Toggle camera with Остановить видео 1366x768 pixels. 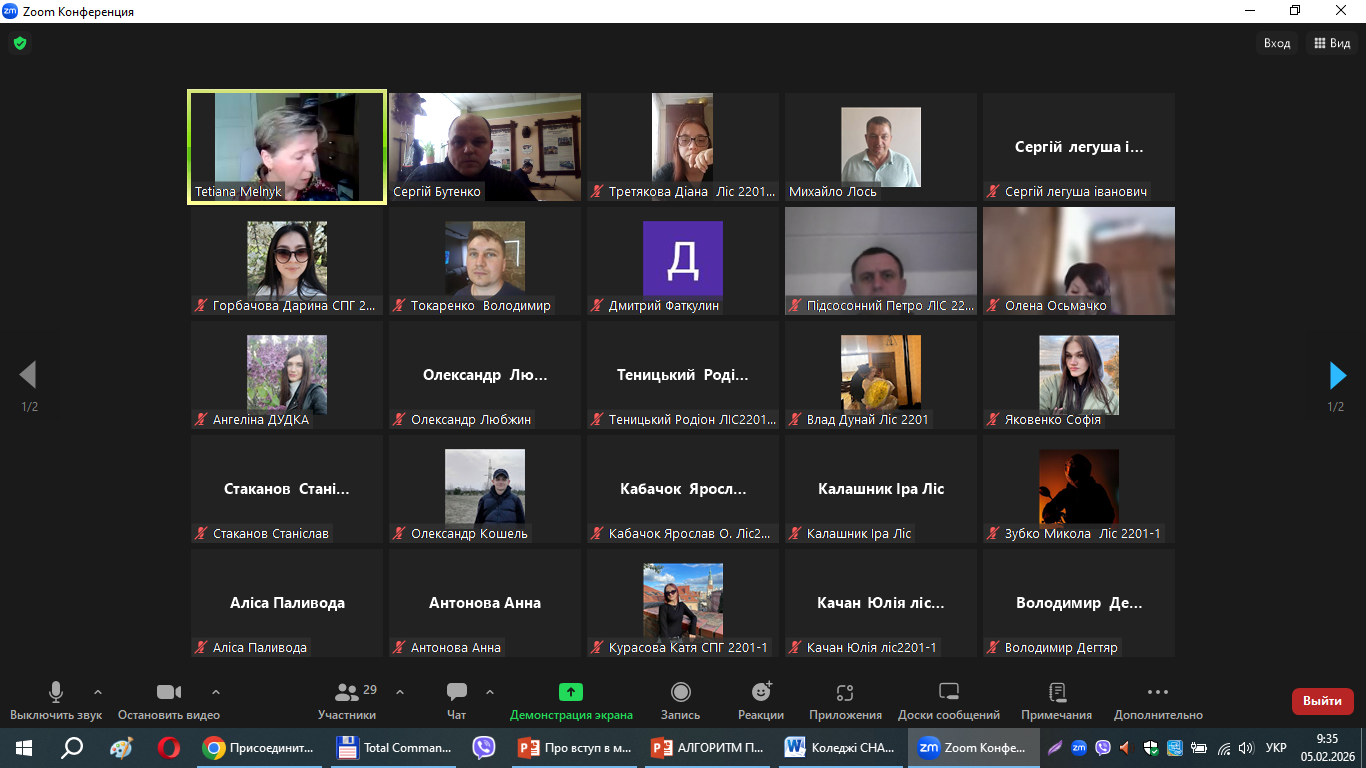click(x=169, y=700)
